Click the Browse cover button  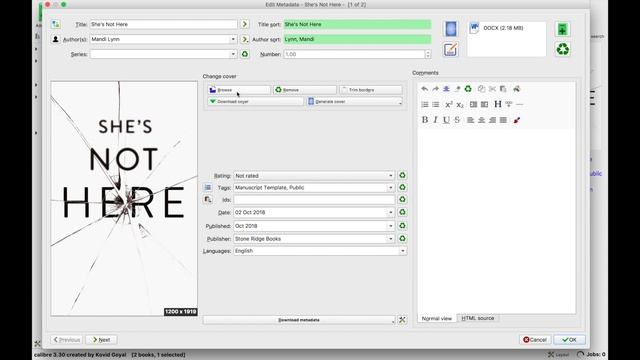[x=238, y=90]
